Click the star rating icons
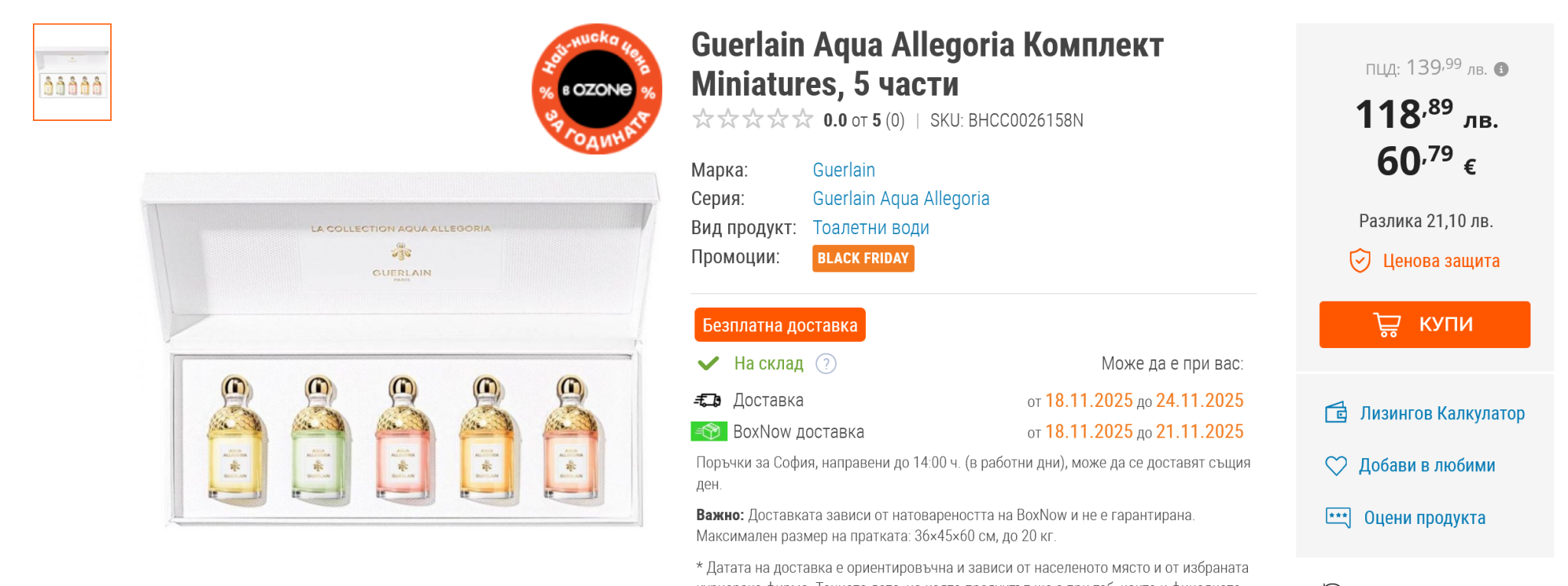Screen dimensions: 1568x586 click(x=752, y=119)
